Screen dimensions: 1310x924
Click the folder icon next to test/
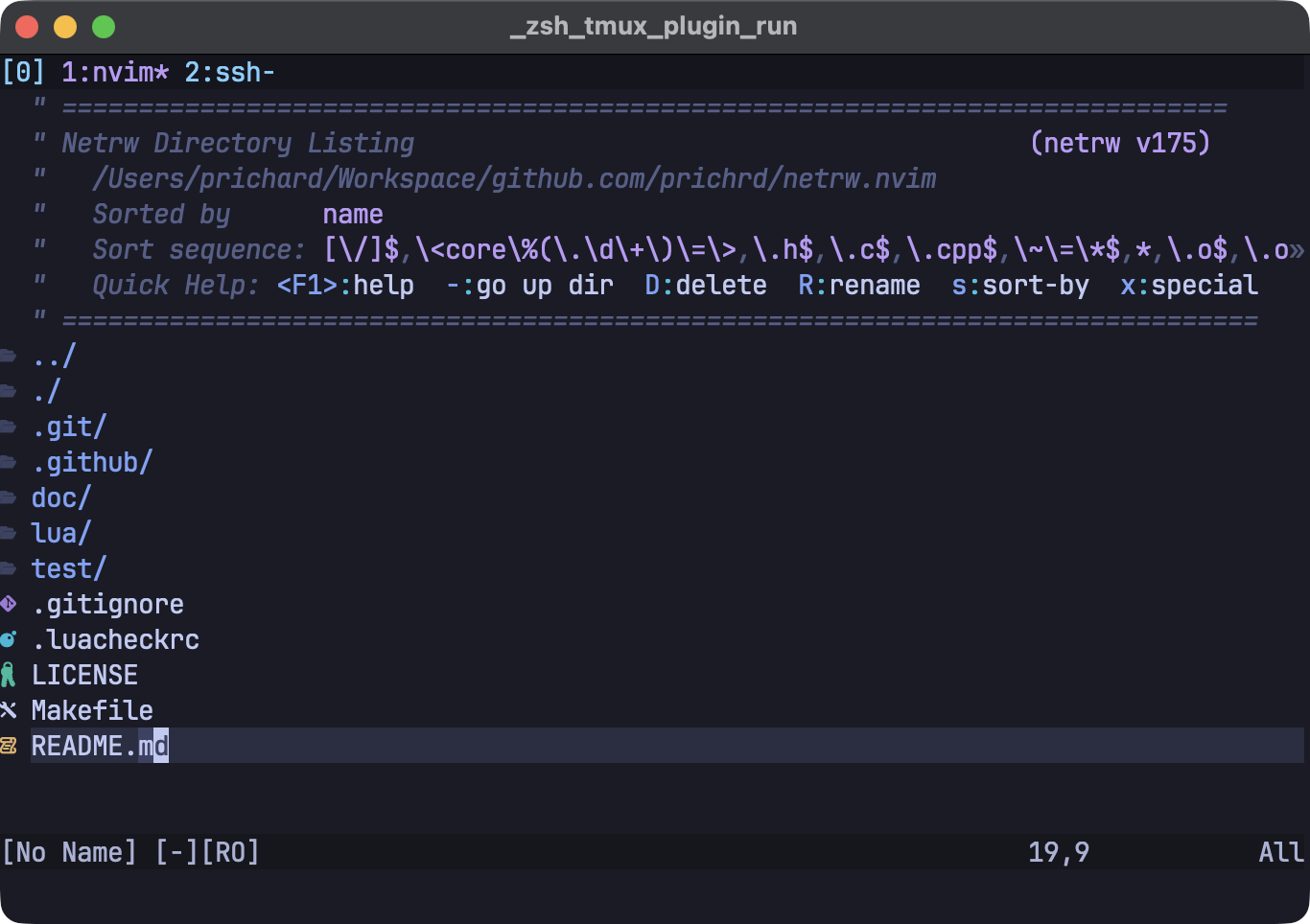10,568
